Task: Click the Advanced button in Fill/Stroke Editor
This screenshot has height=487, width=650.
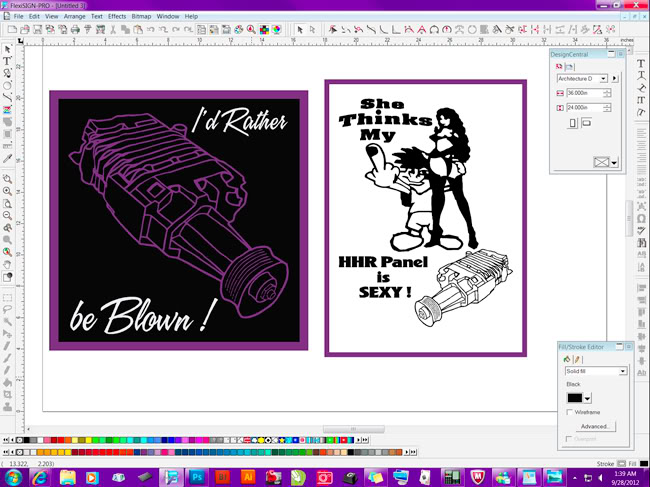Action: click(596, 426)
